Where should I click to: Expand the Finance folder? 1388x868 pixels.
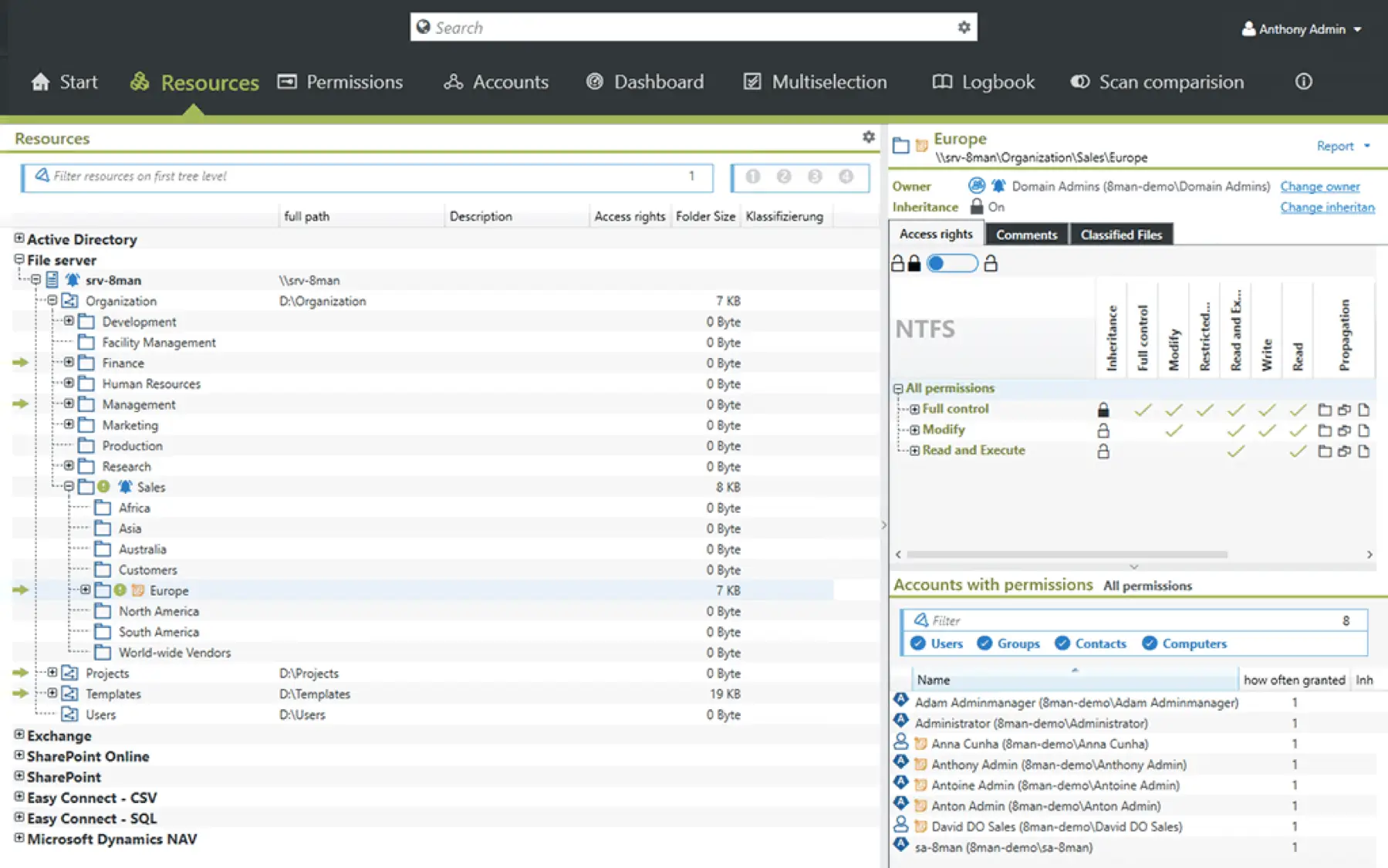pyautogui.click(x=69, y=362)
